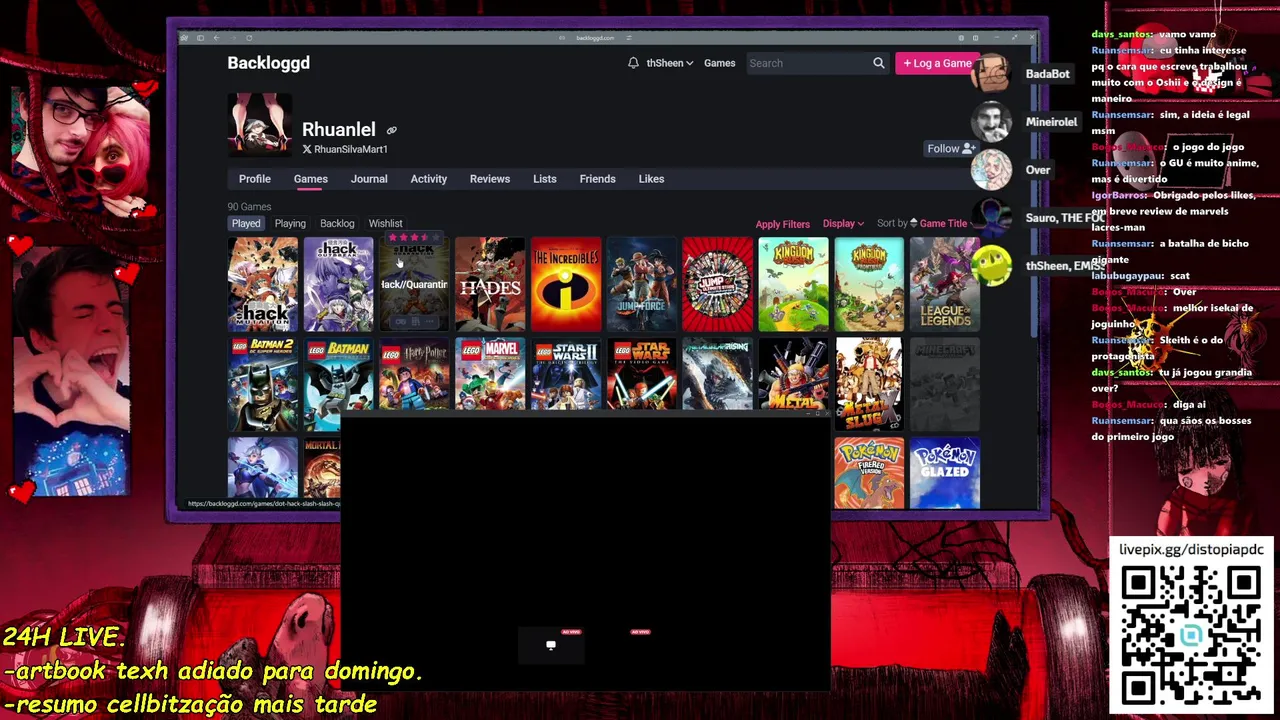This screenshot has height=720, width=1280.
Task: Open the Pokémon Glazed cover
Action: click(x=944, y=473)
